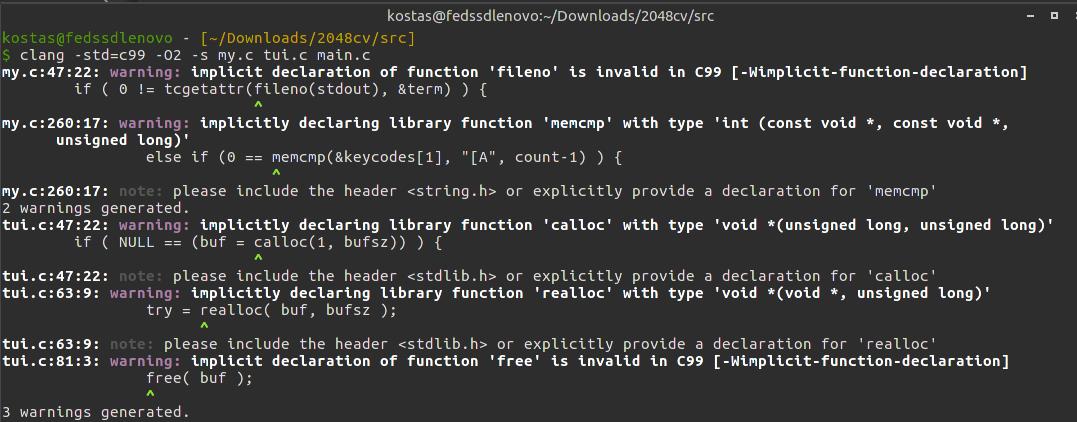The height and width of the screenshot is (422, 1077).
Task: Click the <stdlib.h> note for 'realloc'
Action: point(470,344)
